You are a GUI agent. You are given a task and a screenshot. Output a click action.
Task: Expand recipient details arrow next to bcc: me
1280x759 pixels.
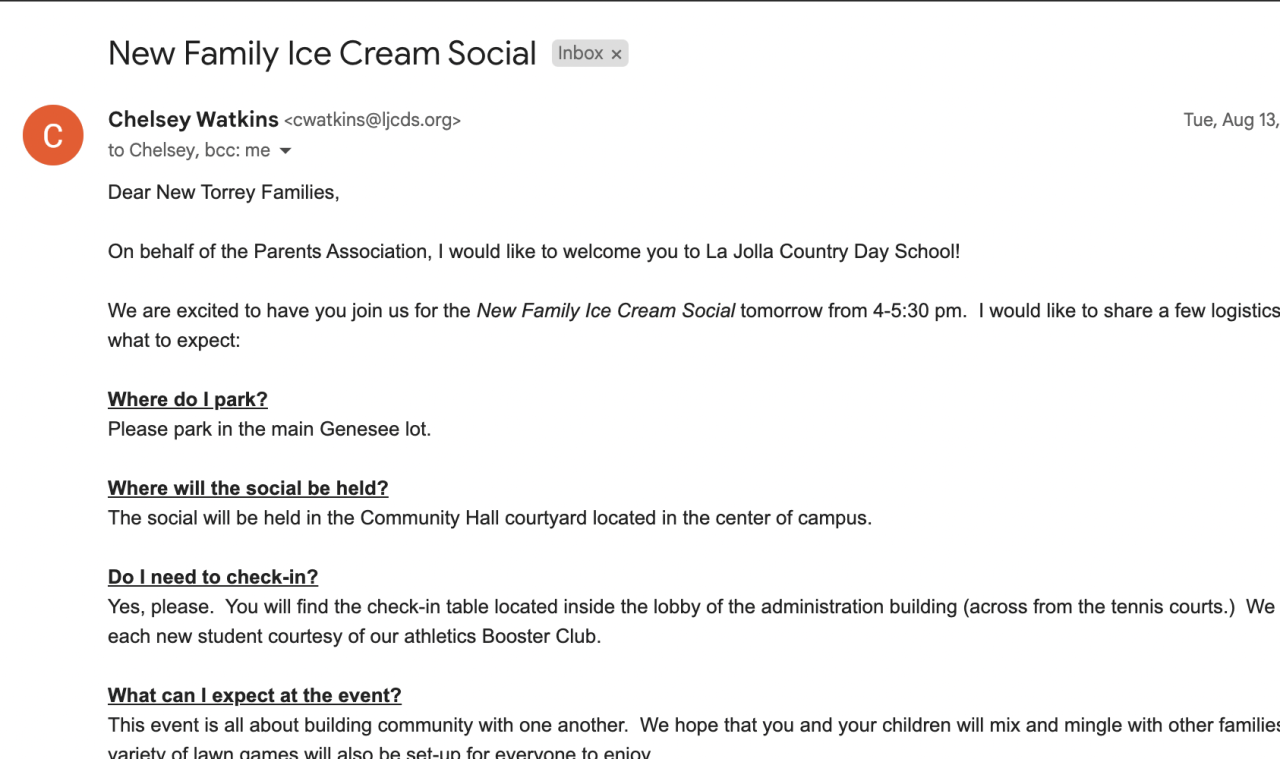point(285,151)
